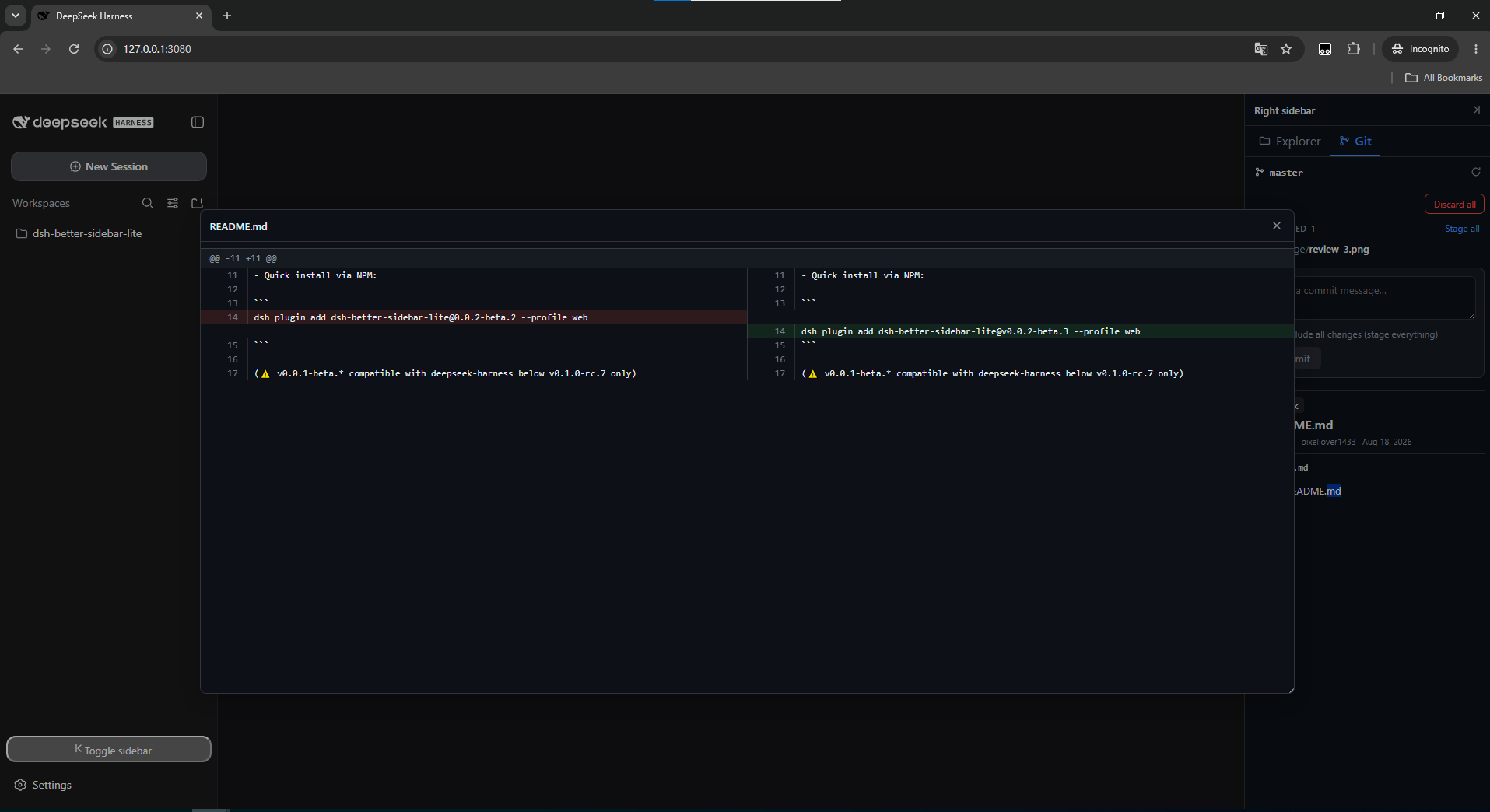Click the author name pixellover1433
Screen dimensions: 1490x812
pyautogui.click(x=1328, y=442)
